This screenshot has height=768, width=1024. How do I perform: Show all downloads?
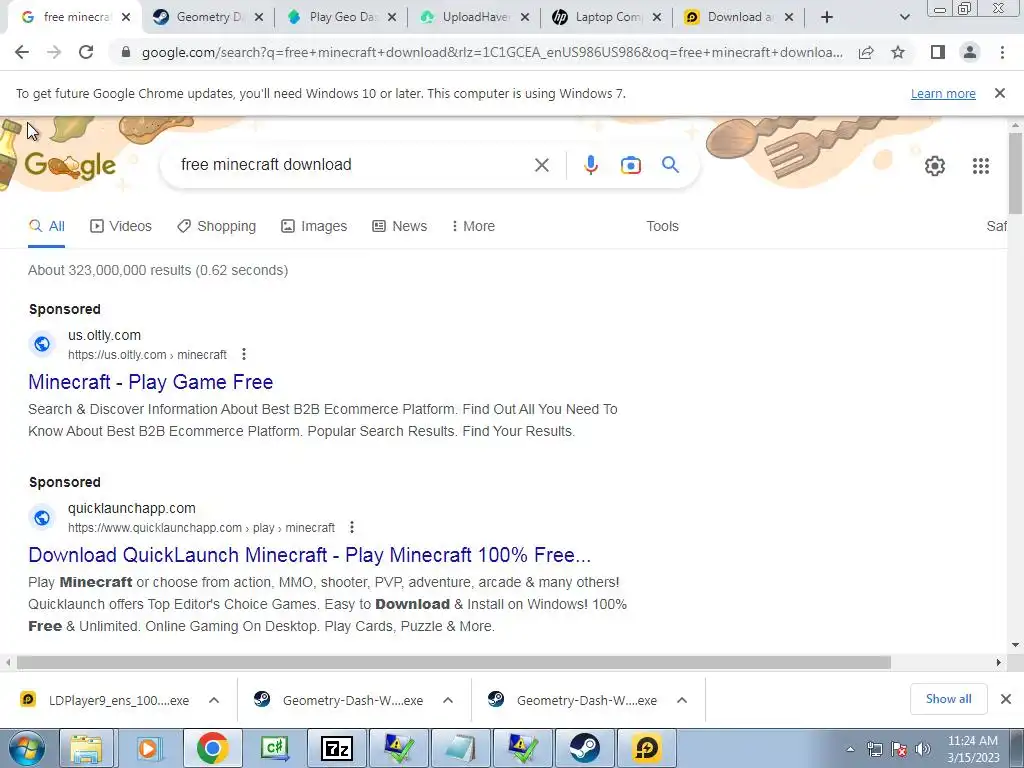[948, 699]
